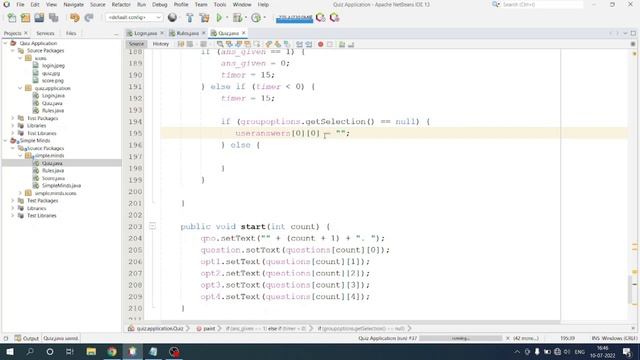The image size is (640, 360).
Task: Switch editor to History view
Action: [x=161, y=44]
